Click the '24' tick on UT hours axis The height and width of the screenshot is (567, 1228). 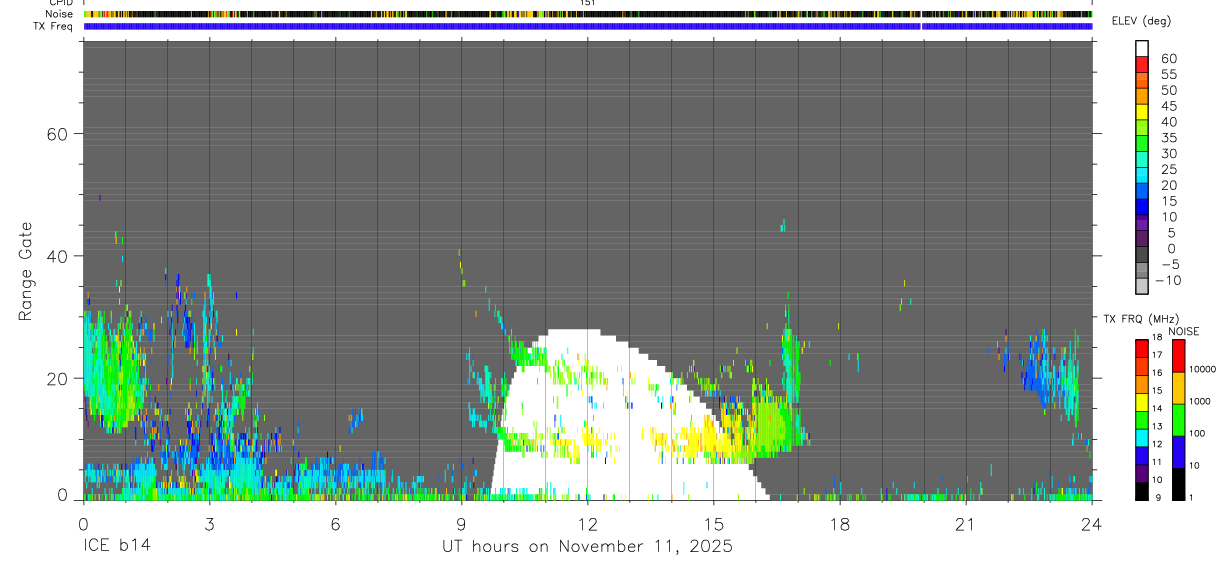(x=1092, y=523)
